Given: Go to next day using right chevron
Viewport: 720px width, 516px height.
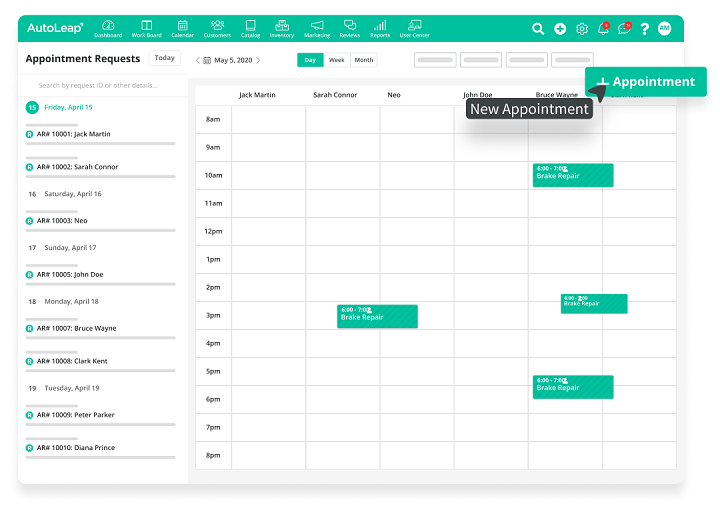Looking at the screenshot, I should 258,60.
